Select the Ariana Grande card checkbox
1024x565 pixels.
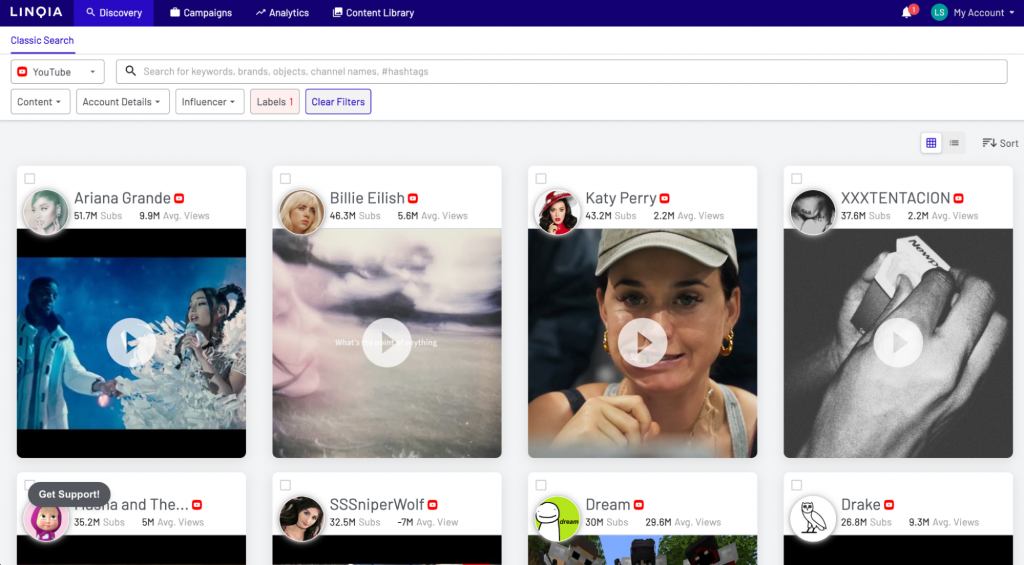click(29, 178)
